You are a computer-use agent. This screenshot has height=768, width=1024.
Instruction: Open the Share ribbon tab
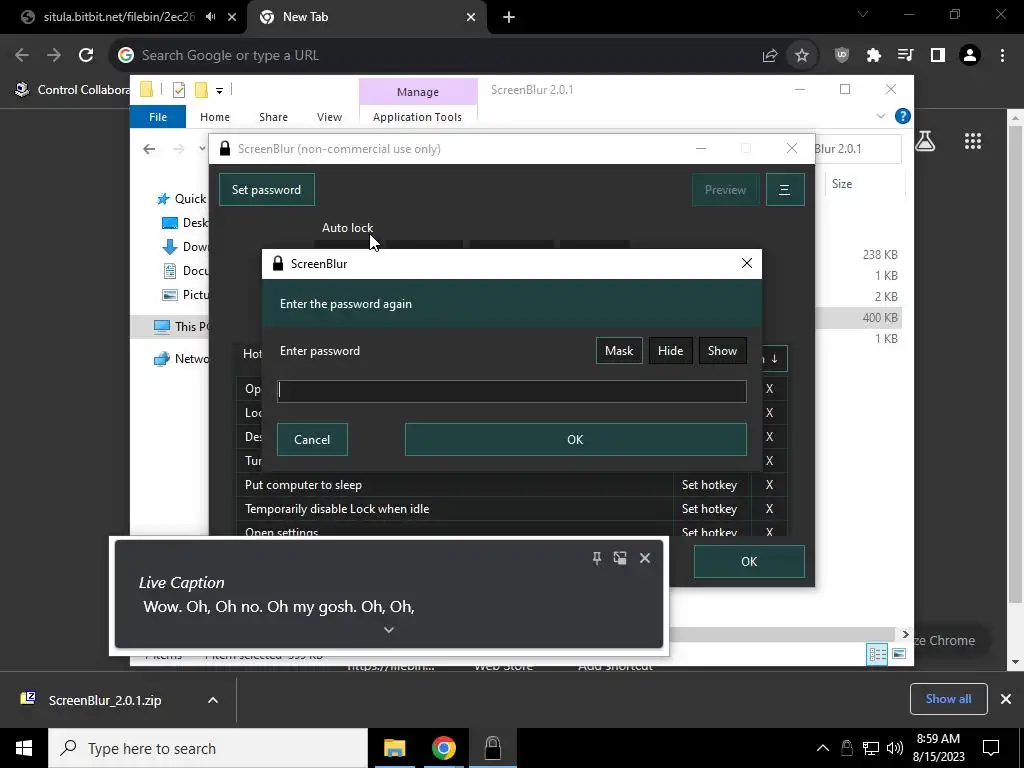273,117
